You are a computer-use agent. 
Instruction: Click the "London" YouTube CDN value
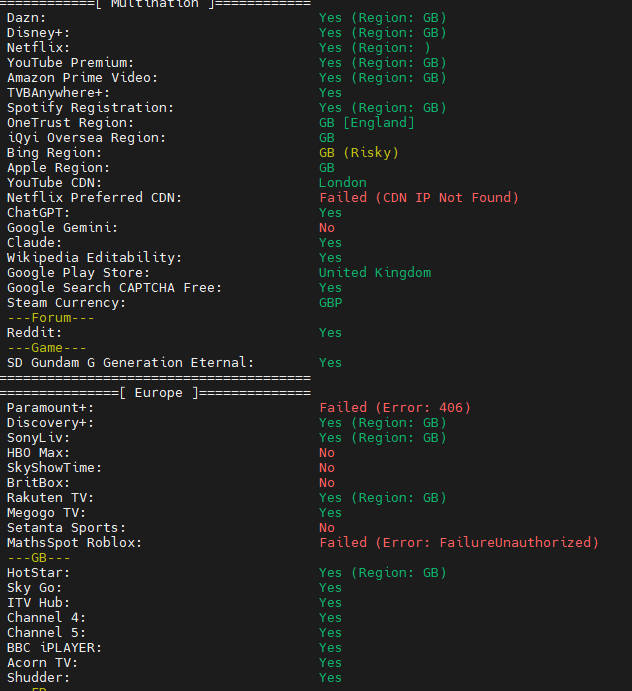(342, 183)
